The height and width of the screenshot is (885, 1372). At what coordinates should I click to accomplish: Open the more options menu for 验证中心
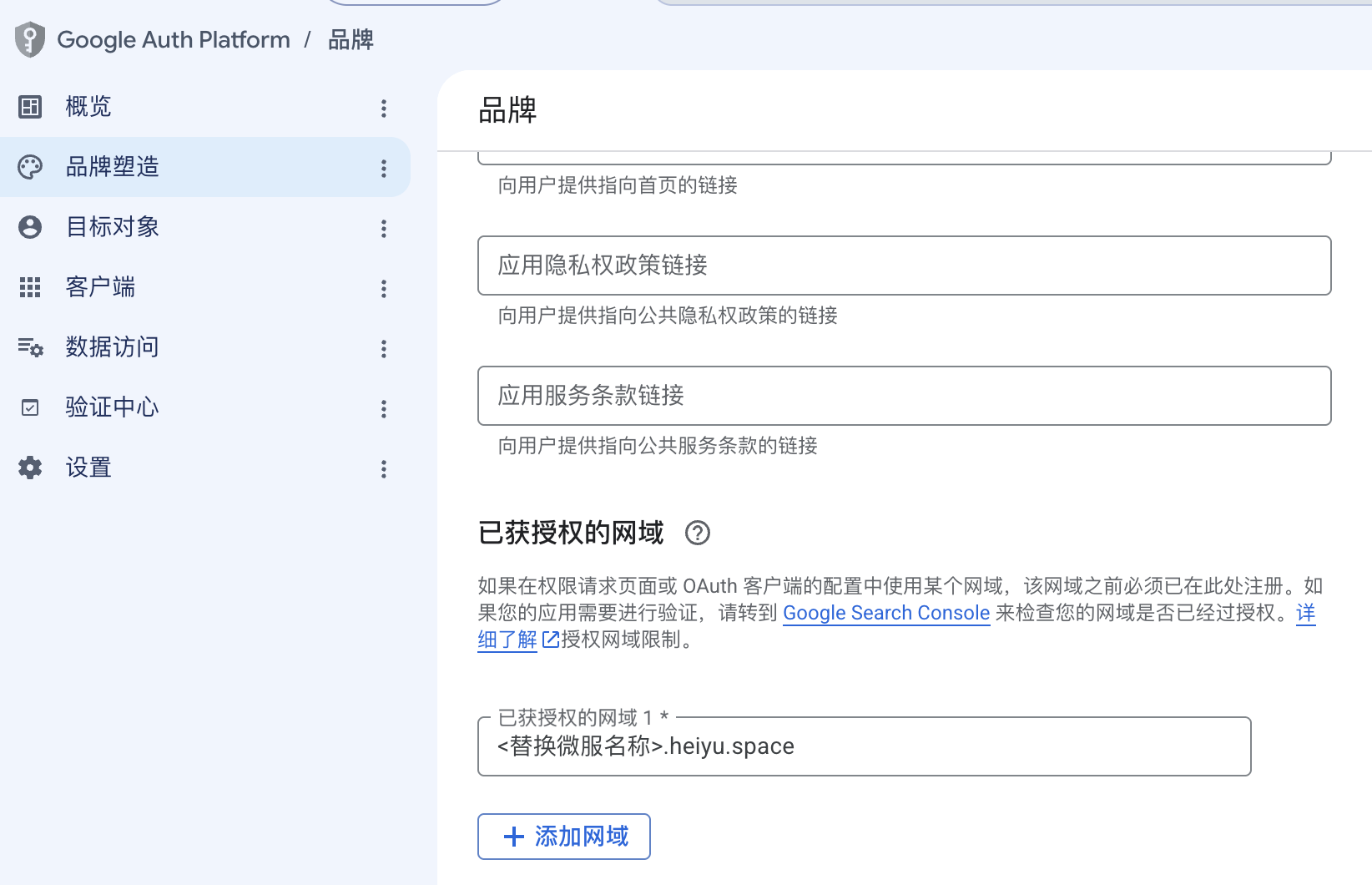pyautogui.click(x=384, y=408)
